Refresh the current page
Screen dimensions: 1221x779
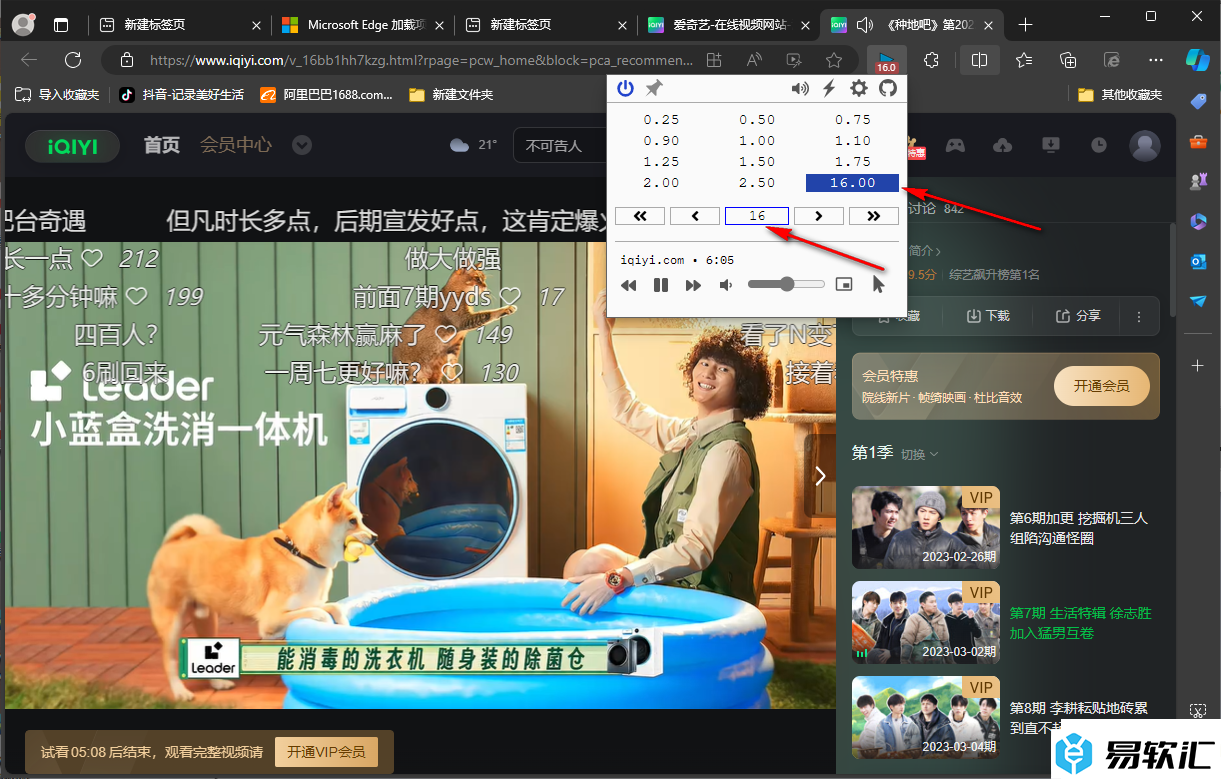[73, 60]
